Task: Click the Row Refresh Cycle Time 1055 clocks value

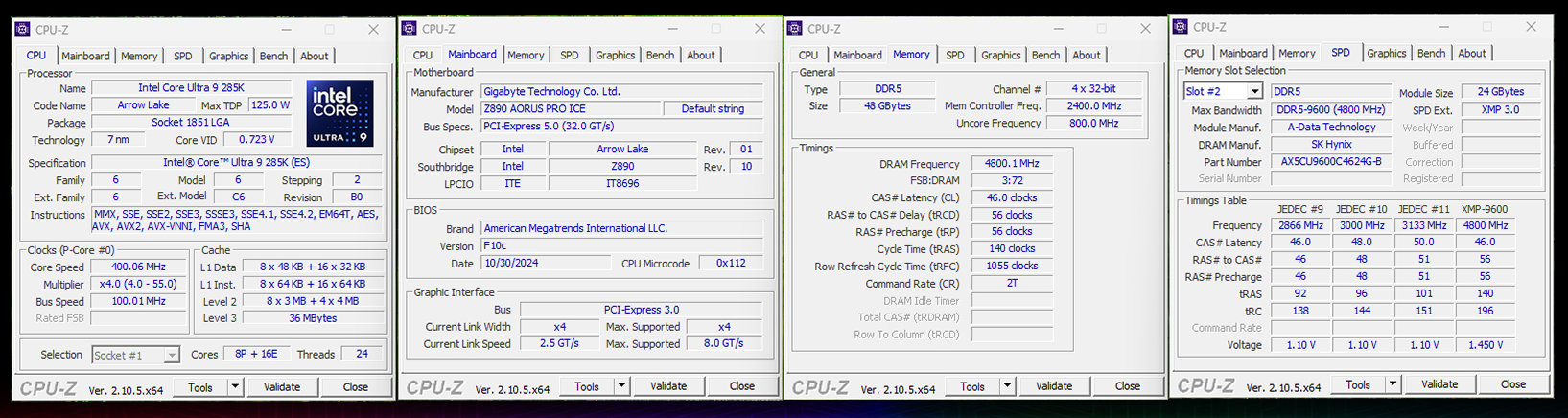Action: [x=1012, y=266]
